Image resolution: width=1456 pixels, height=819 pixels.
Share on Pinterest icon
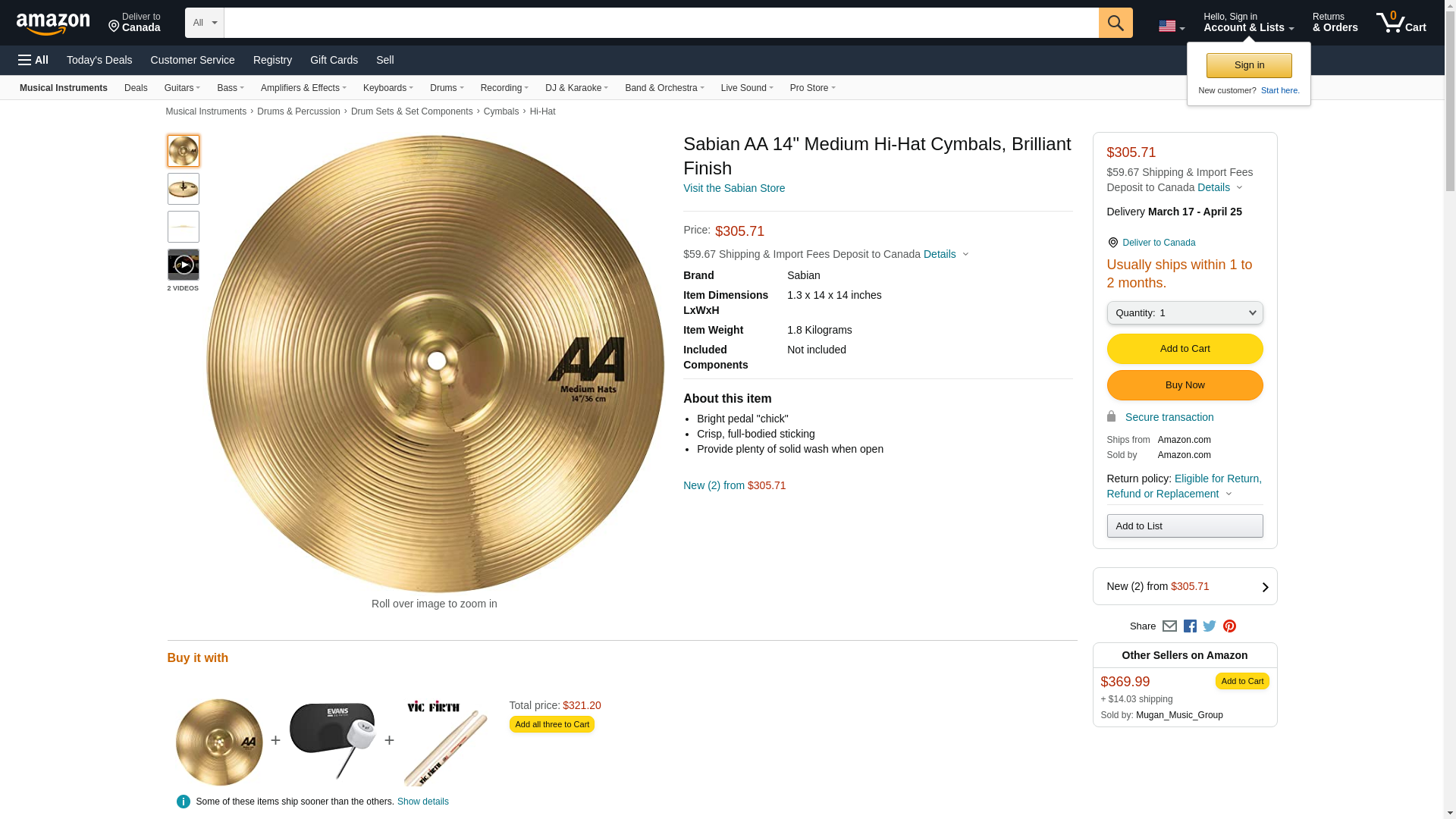coord(1229,626)
